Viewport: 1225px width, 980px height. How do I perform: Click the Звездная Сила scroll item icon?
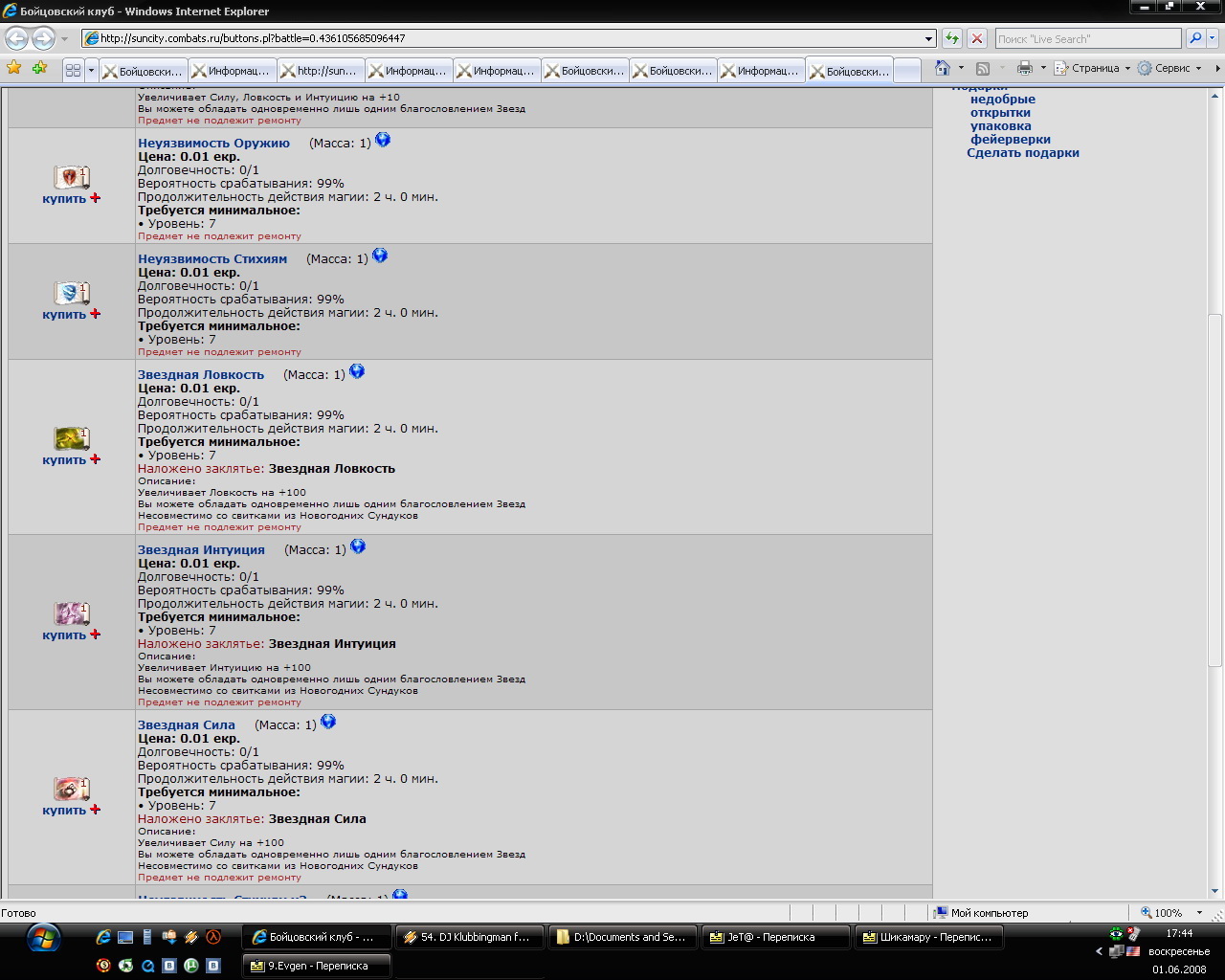pos(72,789)
